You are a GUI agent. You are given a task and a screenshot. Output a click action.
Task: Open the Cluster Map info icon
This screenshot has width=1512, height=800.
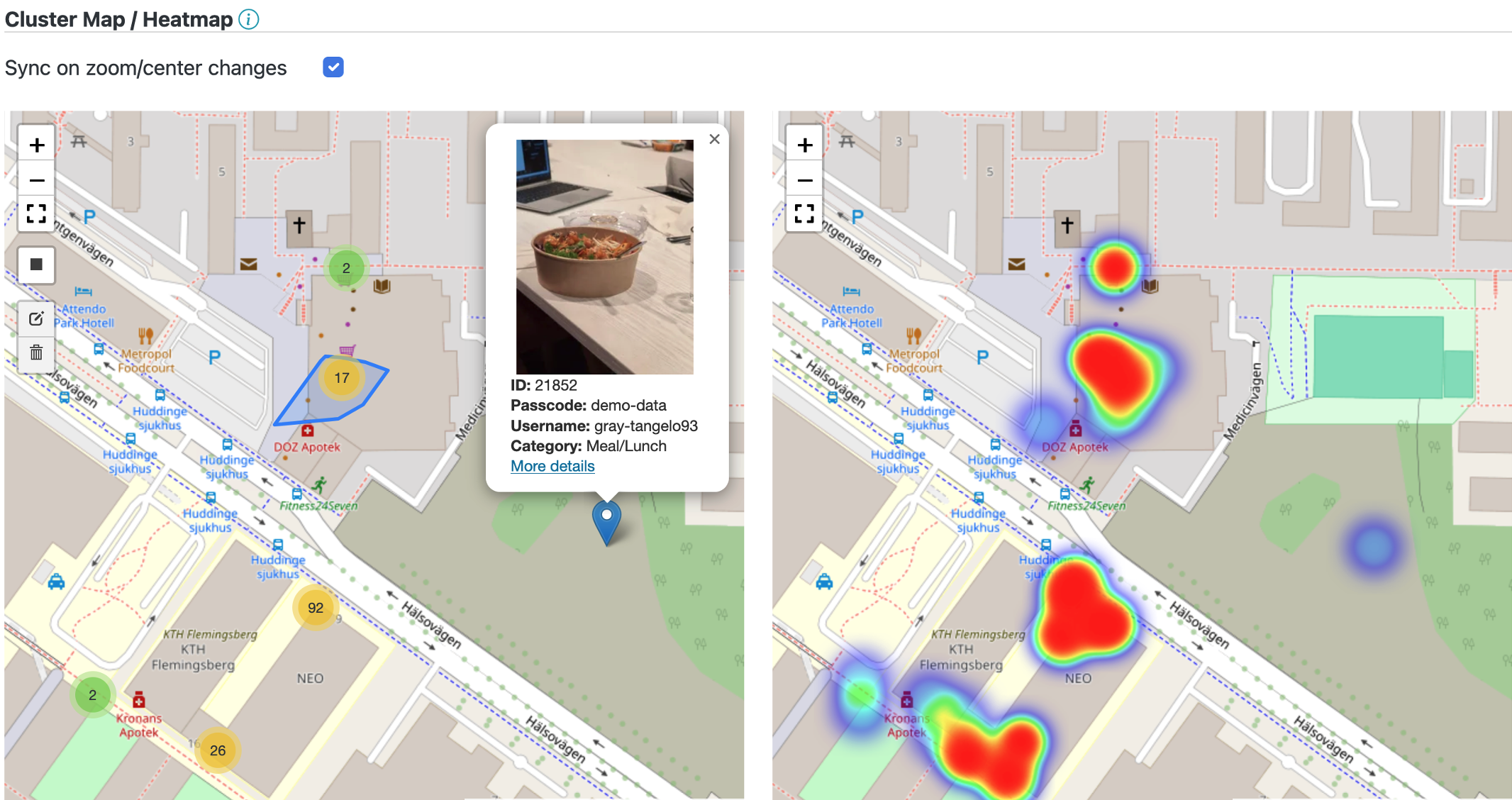point(249,19)
